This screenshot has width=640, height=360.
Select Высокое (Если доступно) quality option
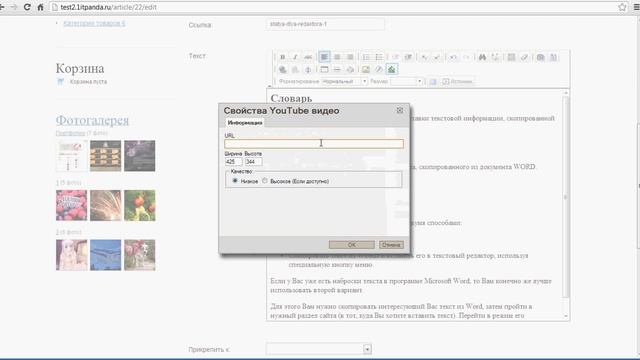[264, 180]
